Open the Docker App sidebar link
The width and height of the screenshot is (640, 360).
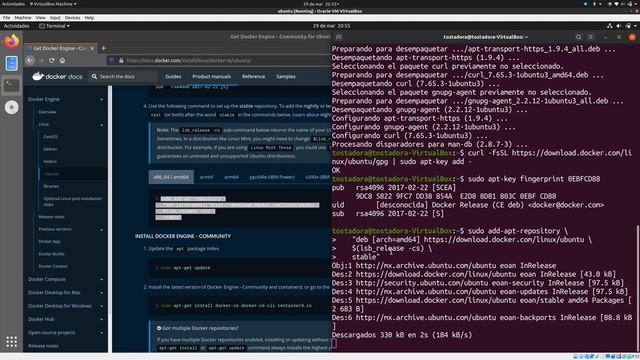pyautogui.click(x=49, y=241)
